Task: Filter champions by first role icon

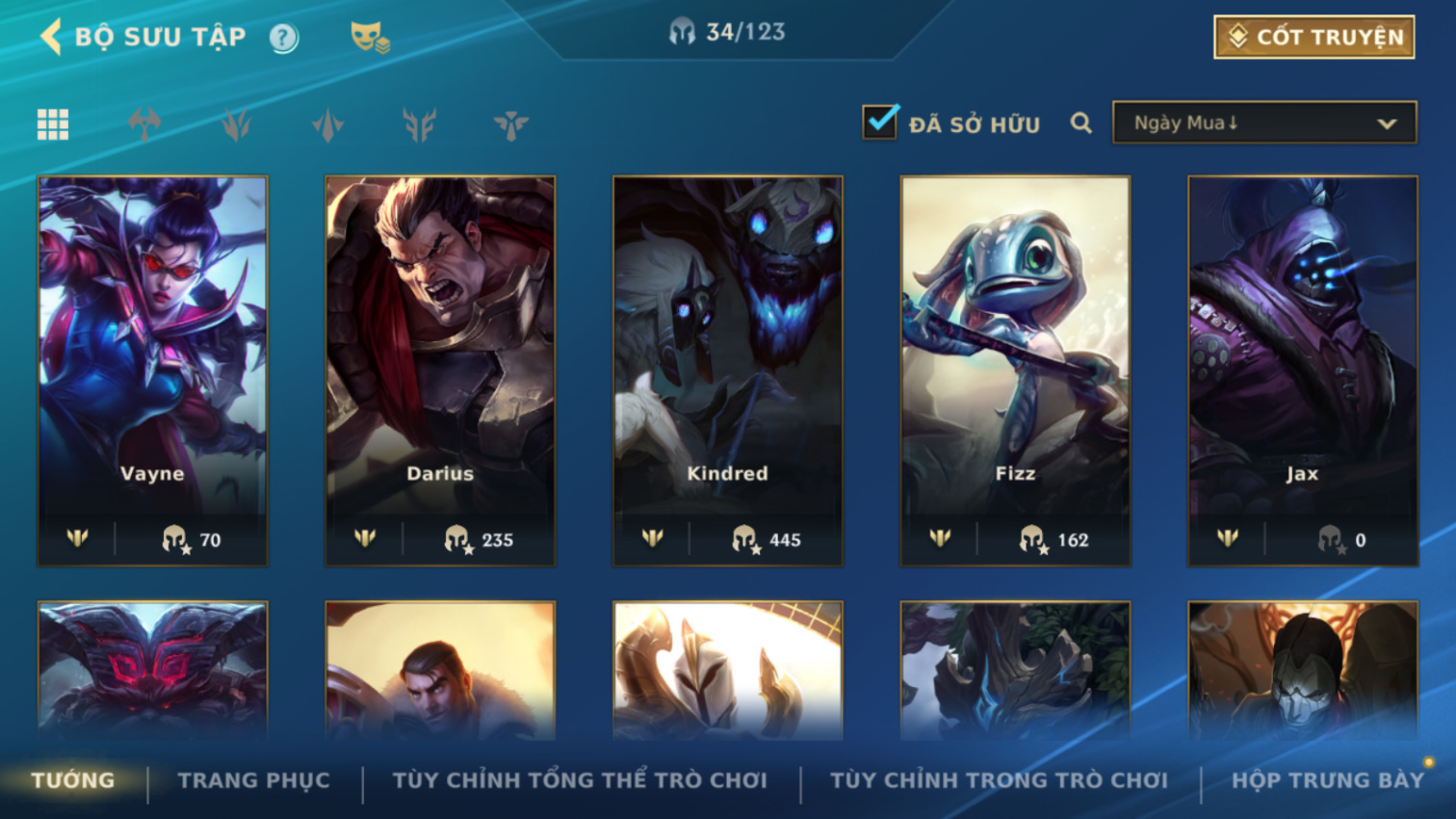Action: 144,124
